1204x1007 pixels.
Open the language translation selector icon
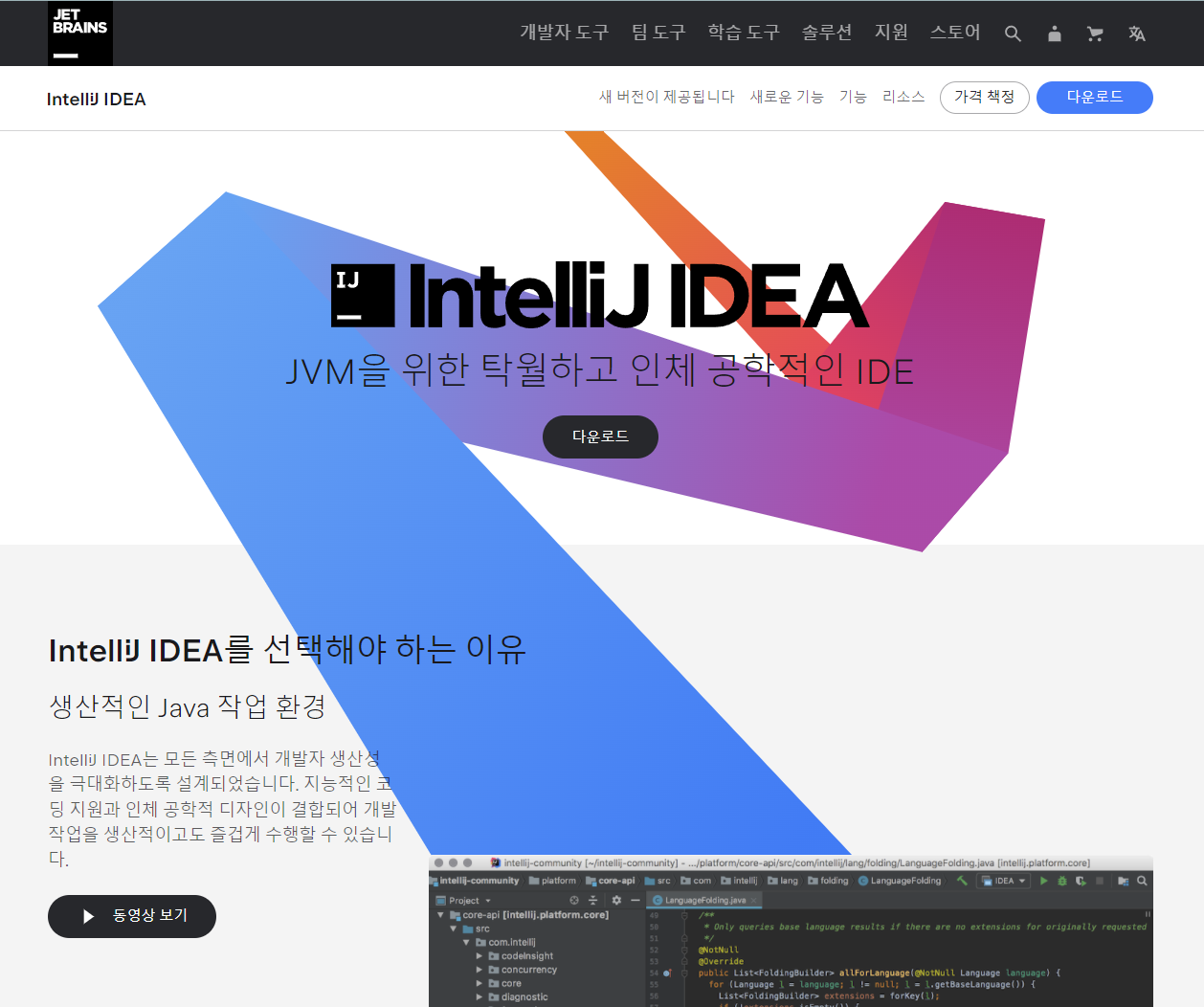tap(1137, 34)
